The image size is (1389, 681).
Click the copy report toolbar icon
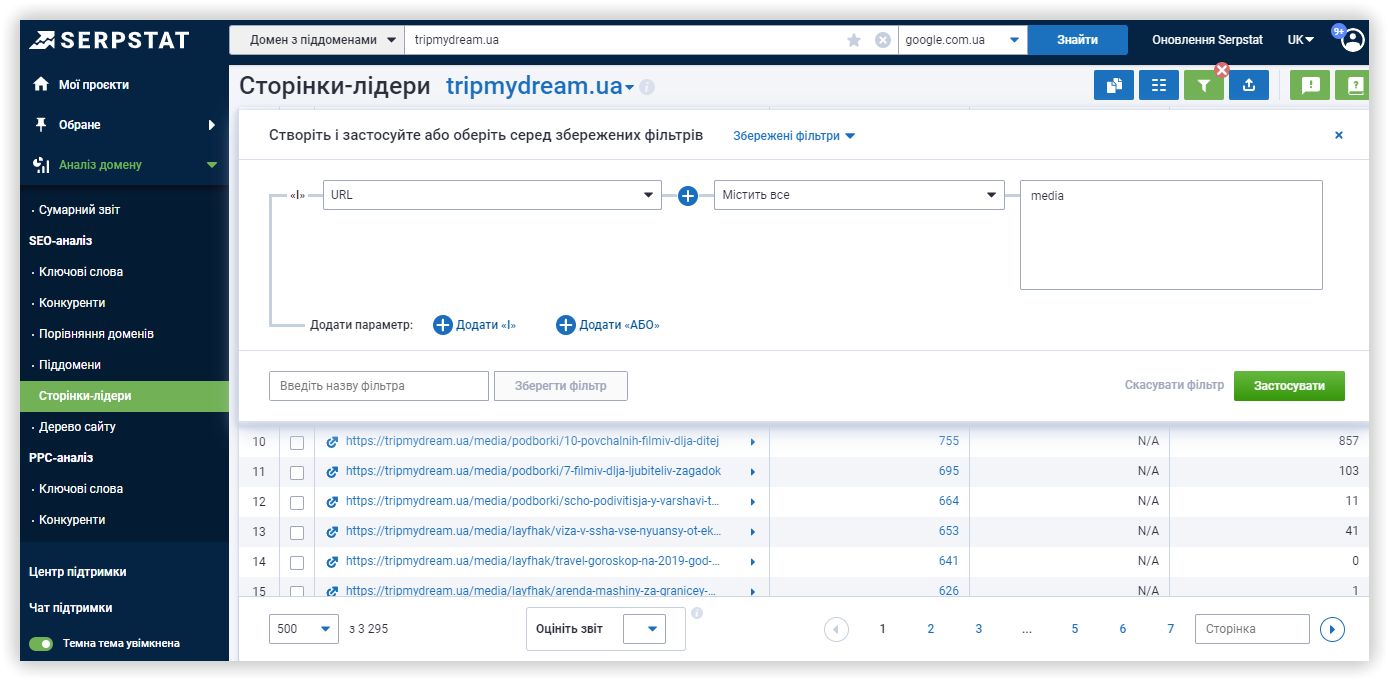[1114, 86]
